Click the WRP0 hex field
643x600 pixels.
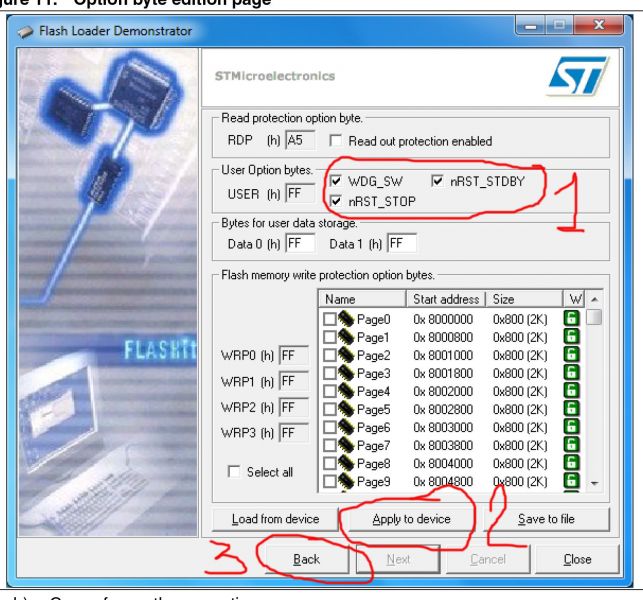pyautogui.click(x=294, y=355)
